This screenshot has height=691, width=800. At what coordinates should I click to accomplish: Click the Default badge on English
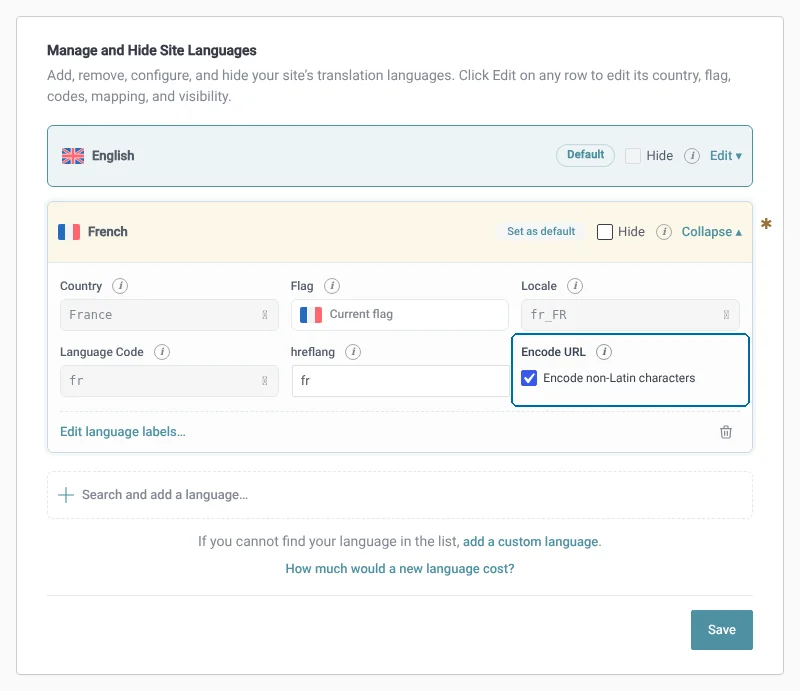pos(585,155)
